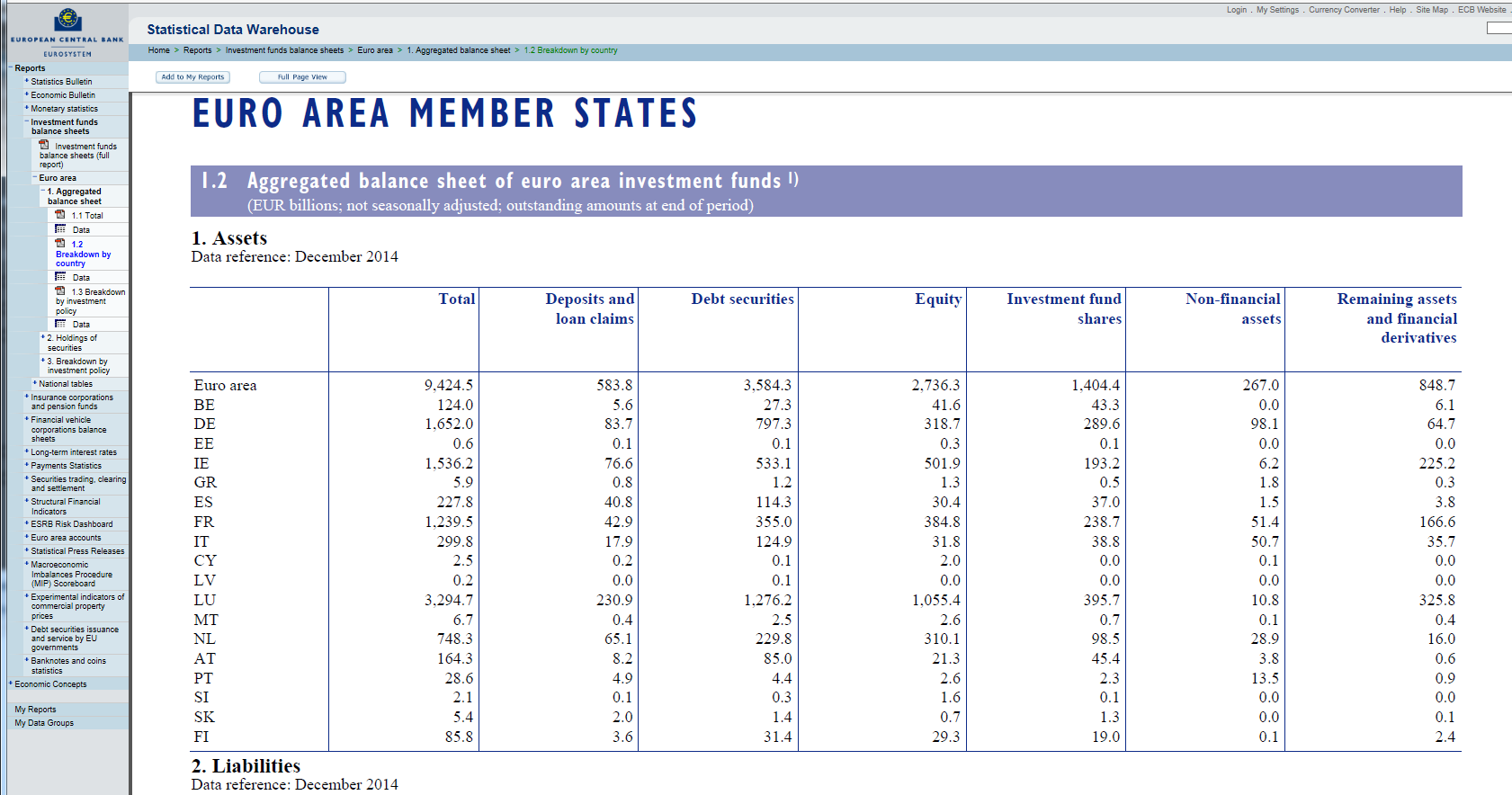Open PDF icon for 1.3 Breakdown by investment policy
This screenshot has width=1512, height=795.
coord(60,290)
